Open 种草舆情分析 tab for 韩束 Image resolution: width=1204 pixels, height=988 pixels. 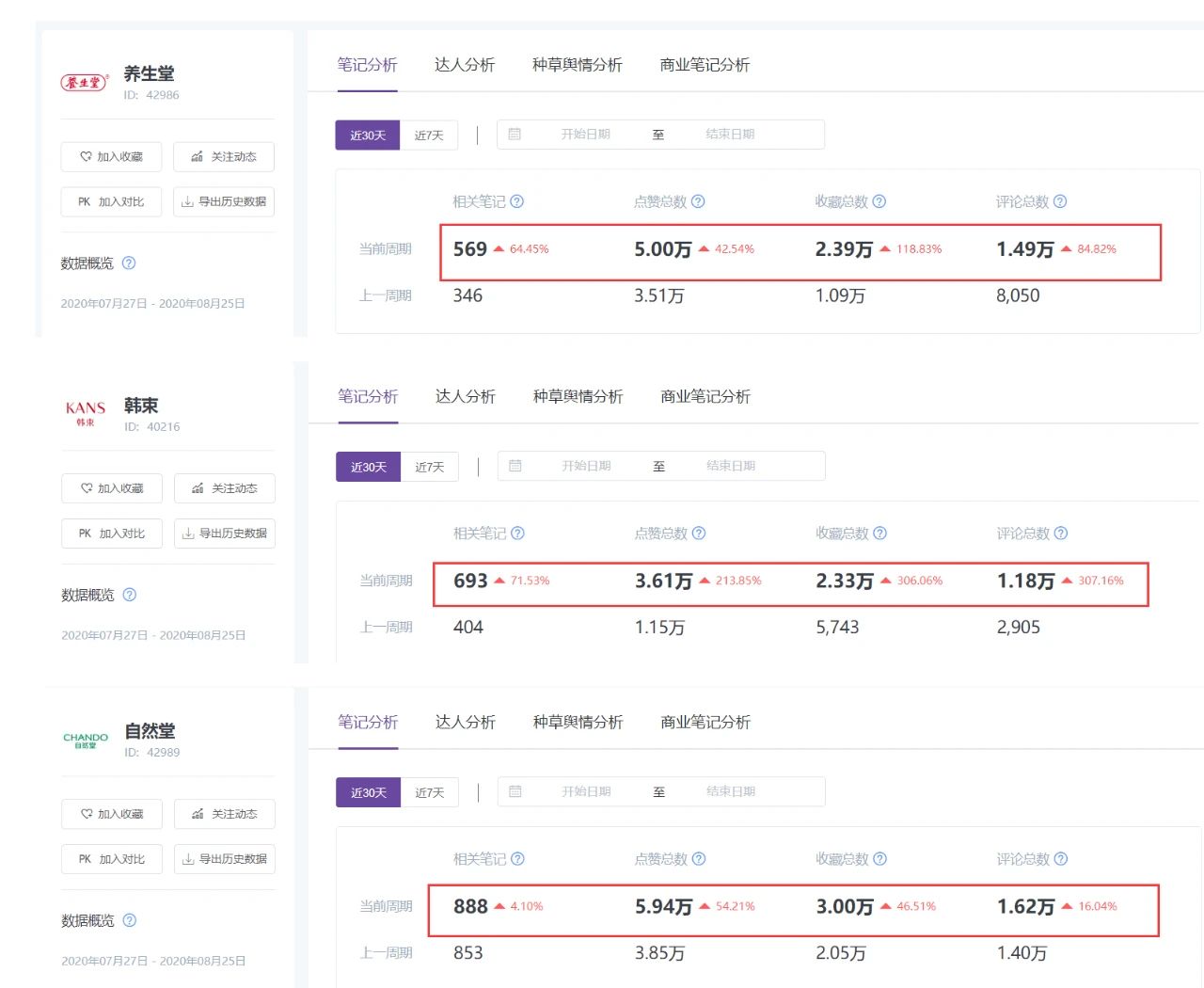coord(578,397)
